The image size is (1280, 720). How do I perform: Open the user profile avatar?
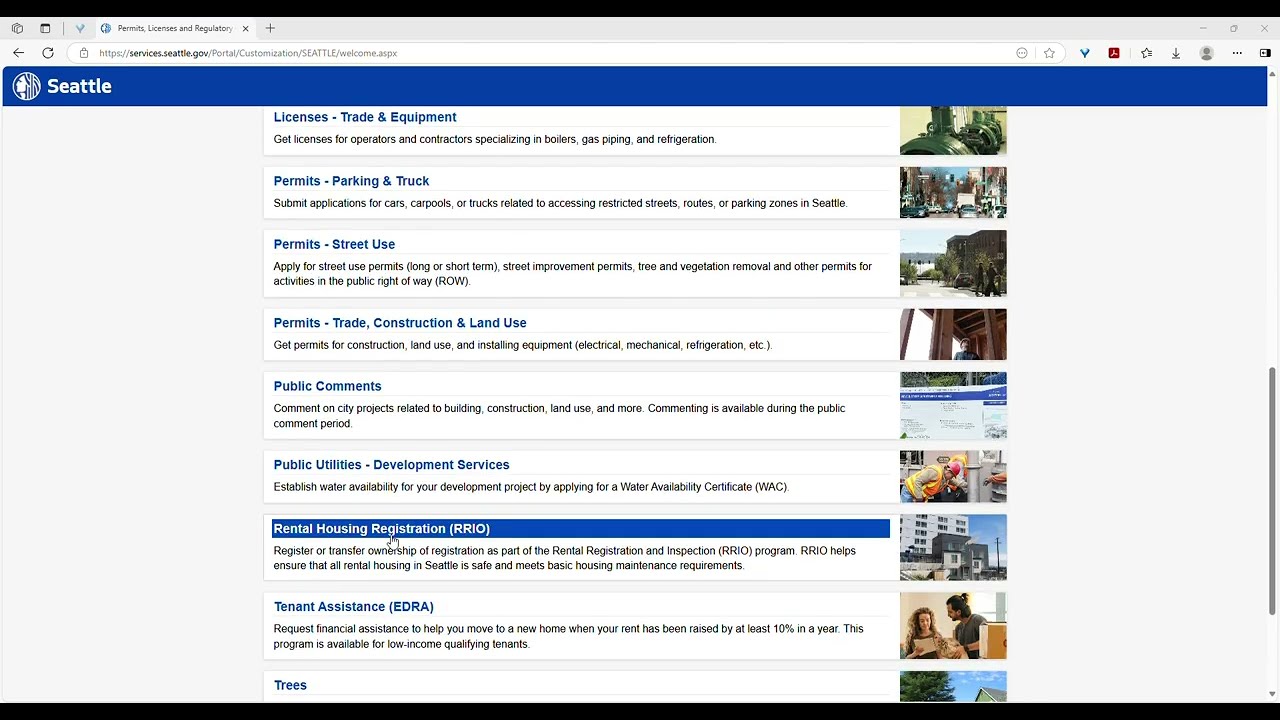[x=1207, y=53]
